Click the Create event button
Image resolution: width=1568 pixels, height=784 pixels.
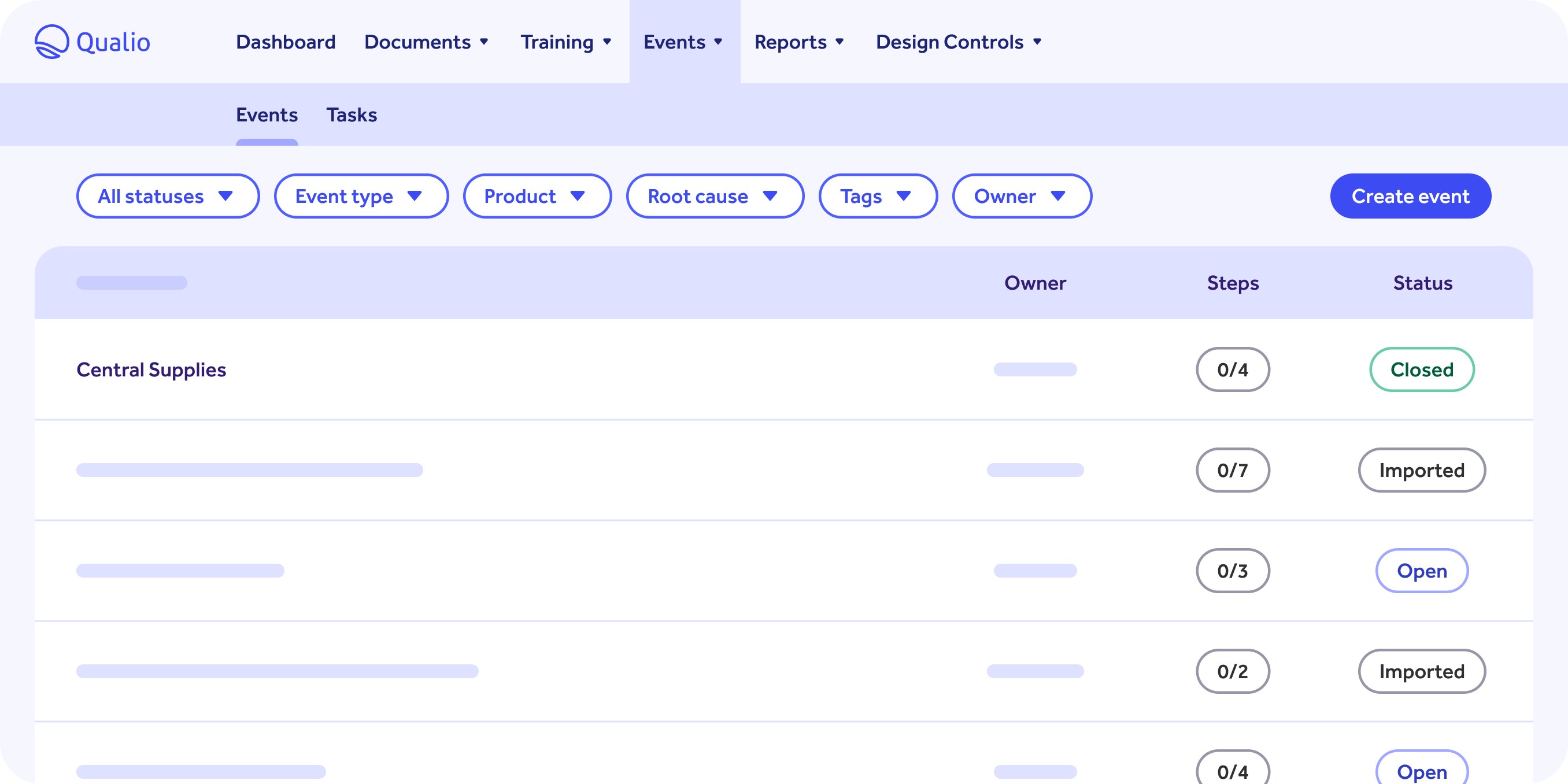coord(1410,196)
